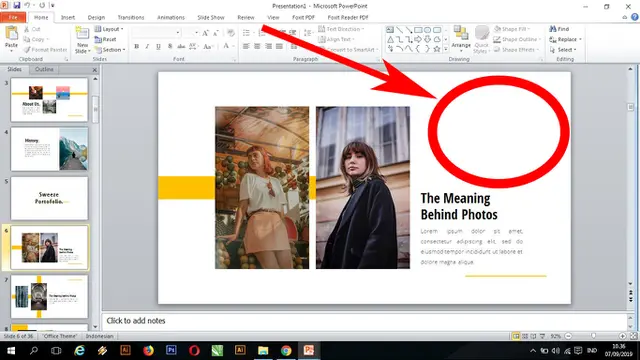640x360 pixels.
Task: Toggle align text right
Action: click(268, 46)
